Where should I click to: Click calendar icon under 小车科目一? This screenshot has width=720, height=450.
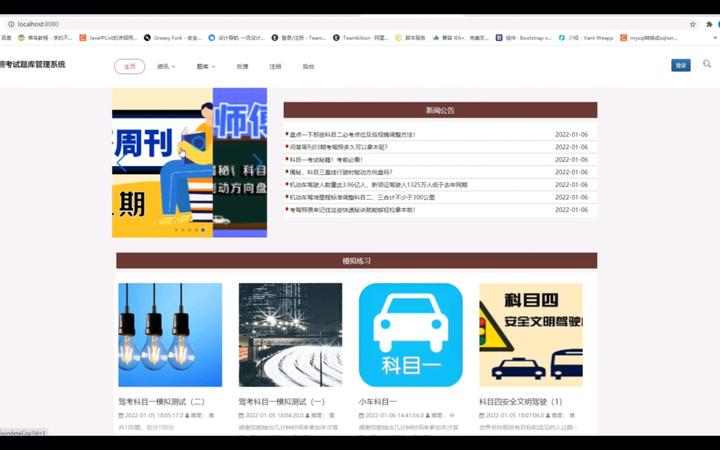coord(361,415)
